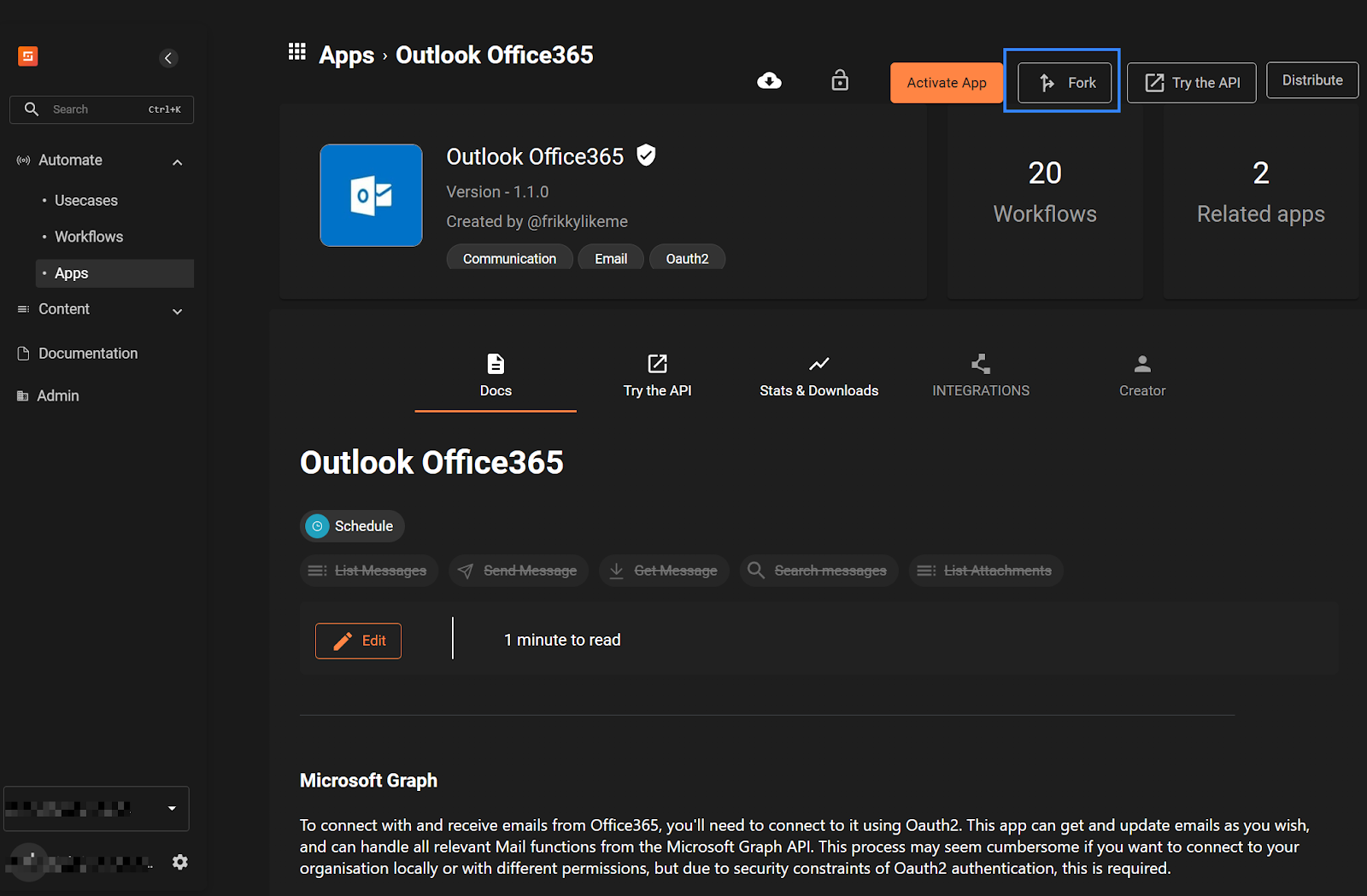
Task: Click the lock icon near Activate App
Action: [x=840, y=79]
